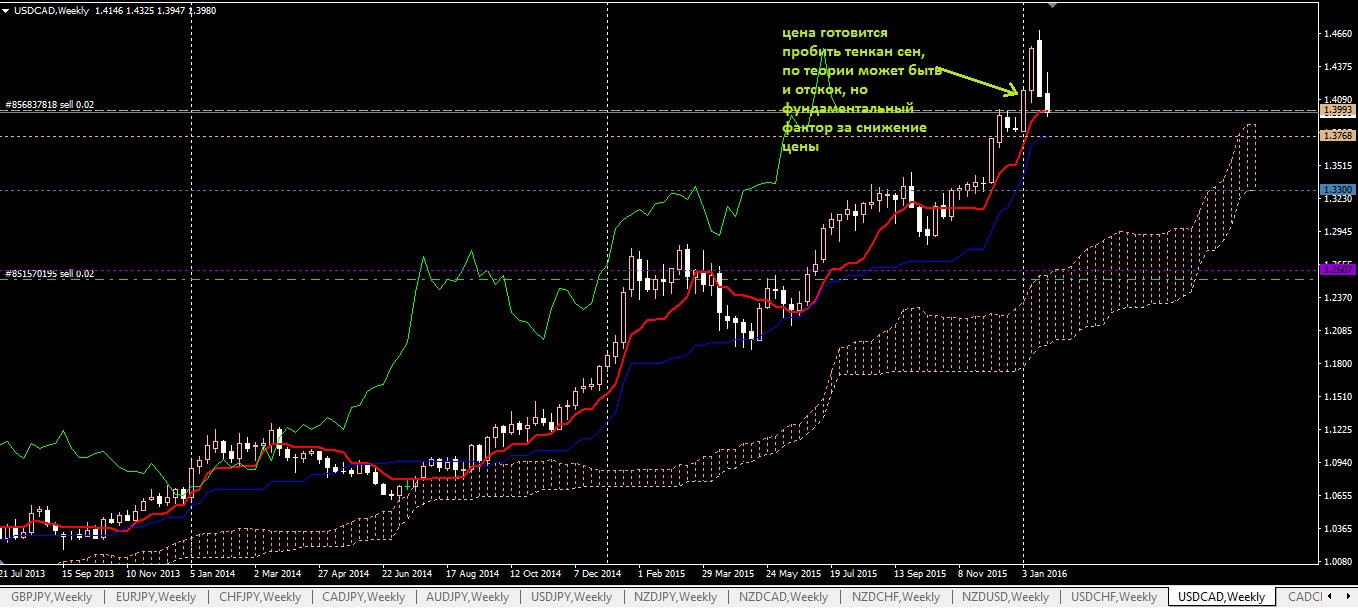Click the 13 Sep 2015 date label
The width and height of the screenshot is (1358, 608).
(920, 574)
